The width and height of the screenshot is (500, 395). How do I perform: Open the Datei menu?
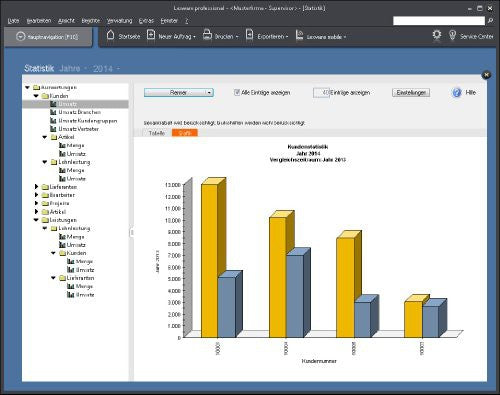coord(13,21)
